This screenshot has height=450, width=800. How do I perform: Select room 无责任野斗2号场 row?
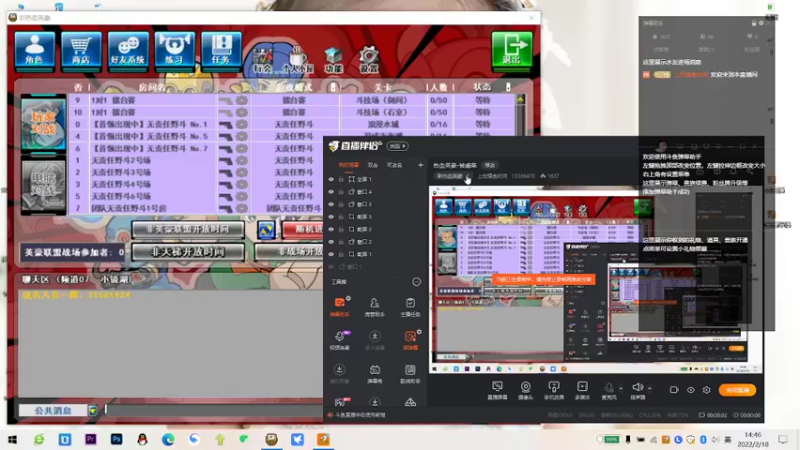pyautogui.click(x=196, y=160)
